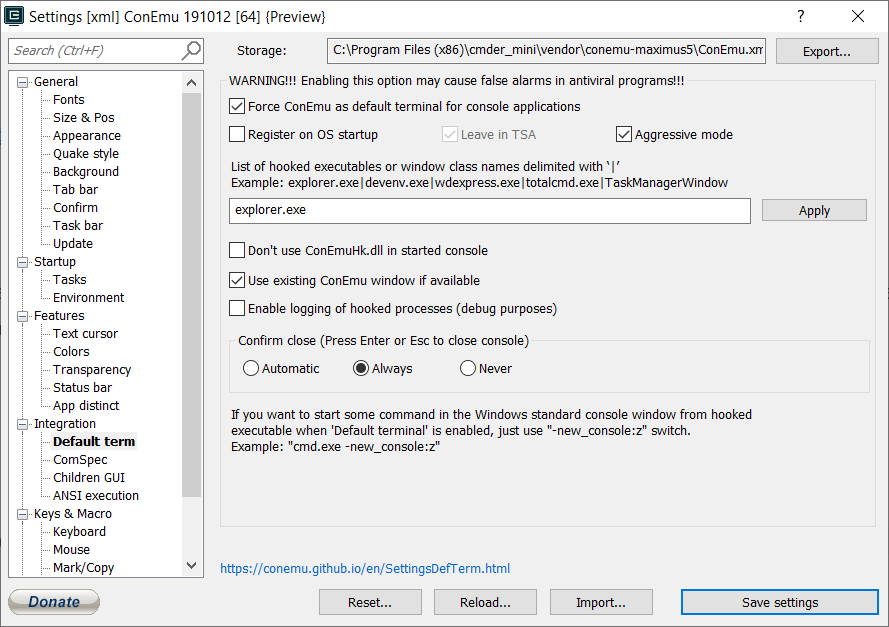Collapse the General tree section
This screenshot has height=627, width=889.
pyautogui.click(x=24, y=82)
